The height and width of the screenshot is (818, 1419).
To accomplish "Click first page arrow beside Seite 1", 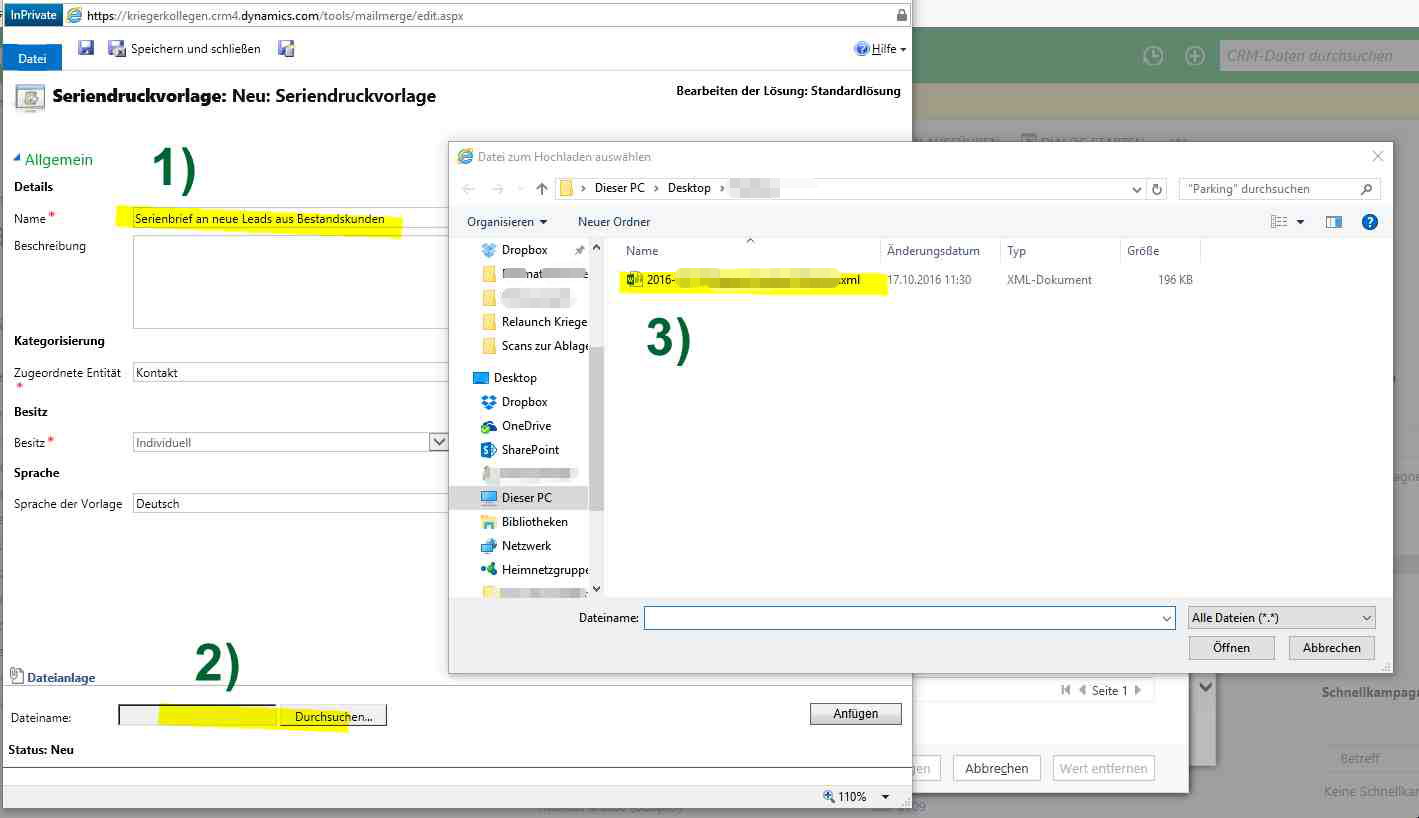I will pos(1066,691).
